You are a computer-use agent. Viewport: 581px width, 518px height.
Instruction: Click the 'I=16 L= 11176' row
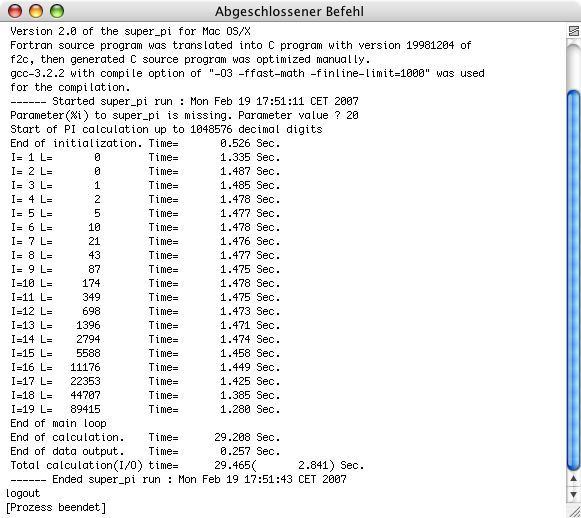[x=145, y=367]
